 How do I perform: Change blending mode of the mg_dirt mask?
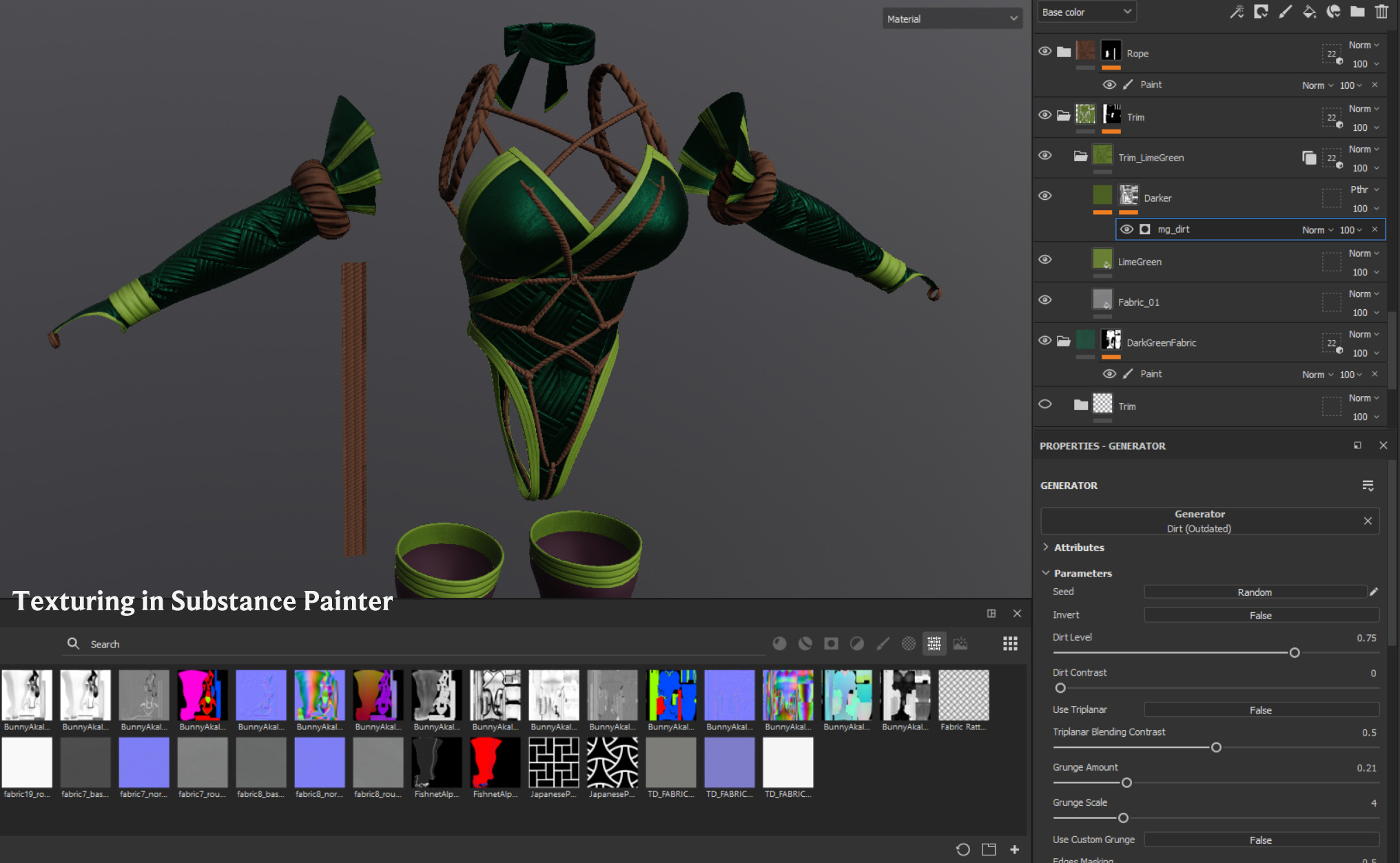(1317, 229)
